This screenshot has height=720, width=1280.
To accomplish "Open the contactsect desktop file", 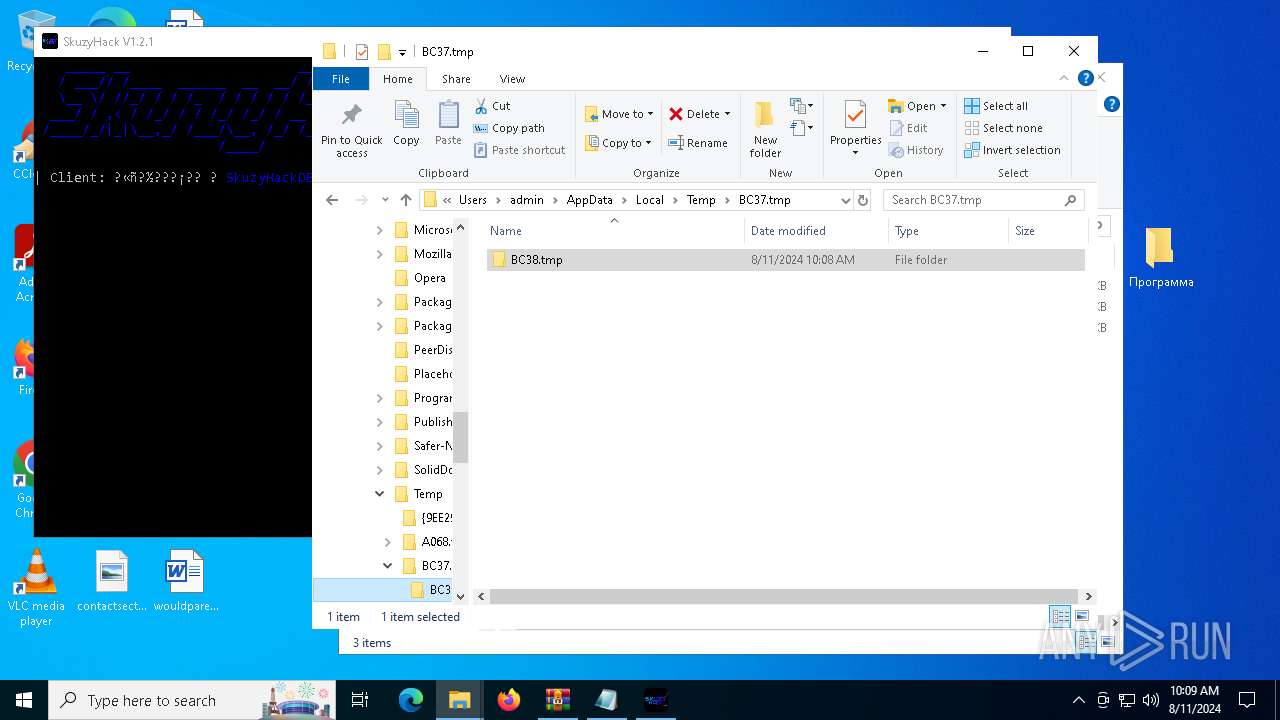I will (112, 581).
